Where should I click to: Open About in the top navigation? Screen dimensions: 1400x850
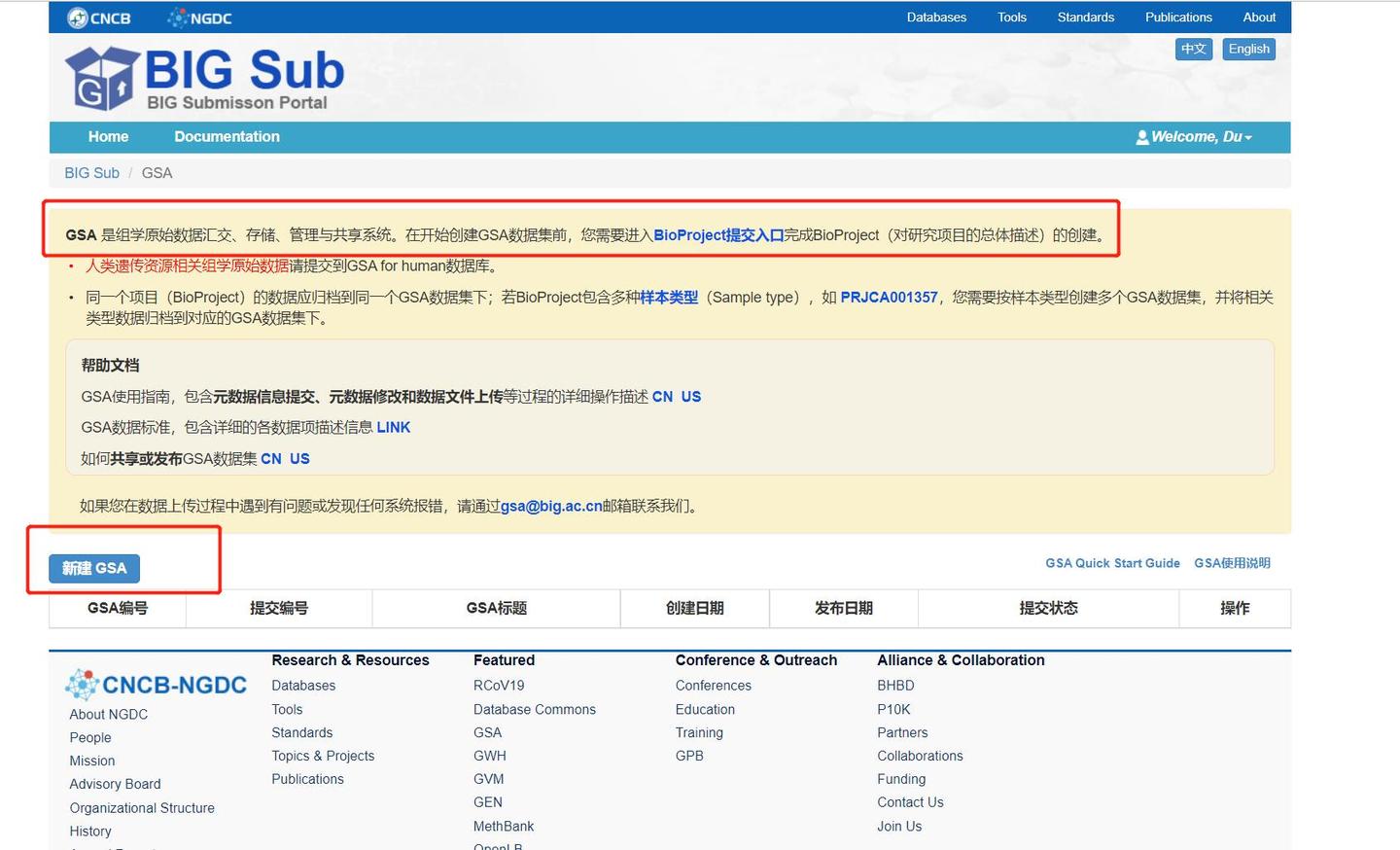[x=1259, y=18]
